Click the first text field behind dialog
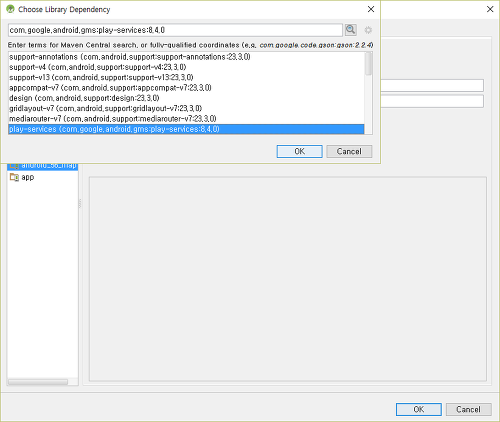The height and width of the screenshot is (422, 500). (432, 85)
